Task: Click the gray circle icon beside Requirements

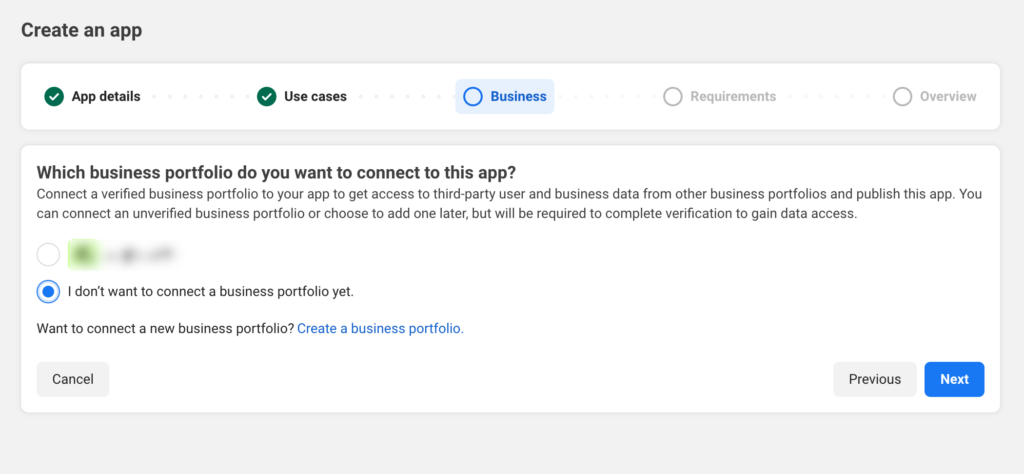Action: [x=673, y=97]
